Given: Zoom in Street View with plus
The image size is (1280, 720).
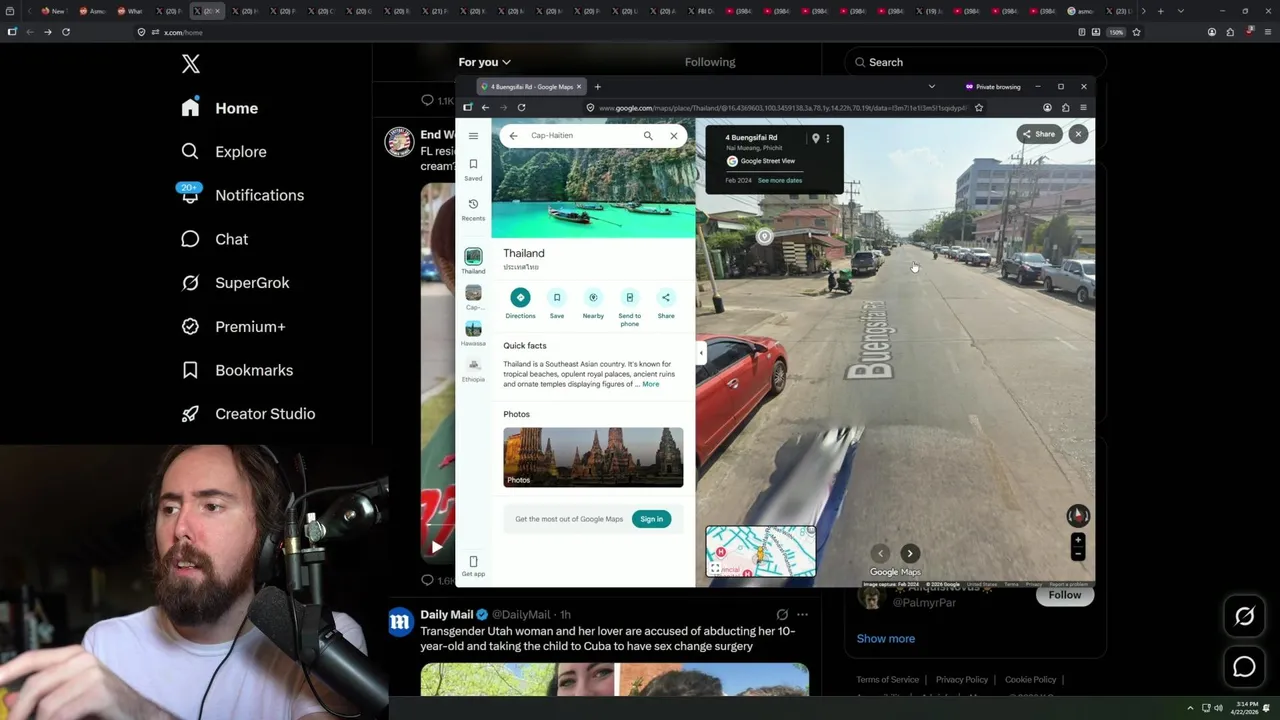Looking at the screenshot, I should coord(1078,541).
